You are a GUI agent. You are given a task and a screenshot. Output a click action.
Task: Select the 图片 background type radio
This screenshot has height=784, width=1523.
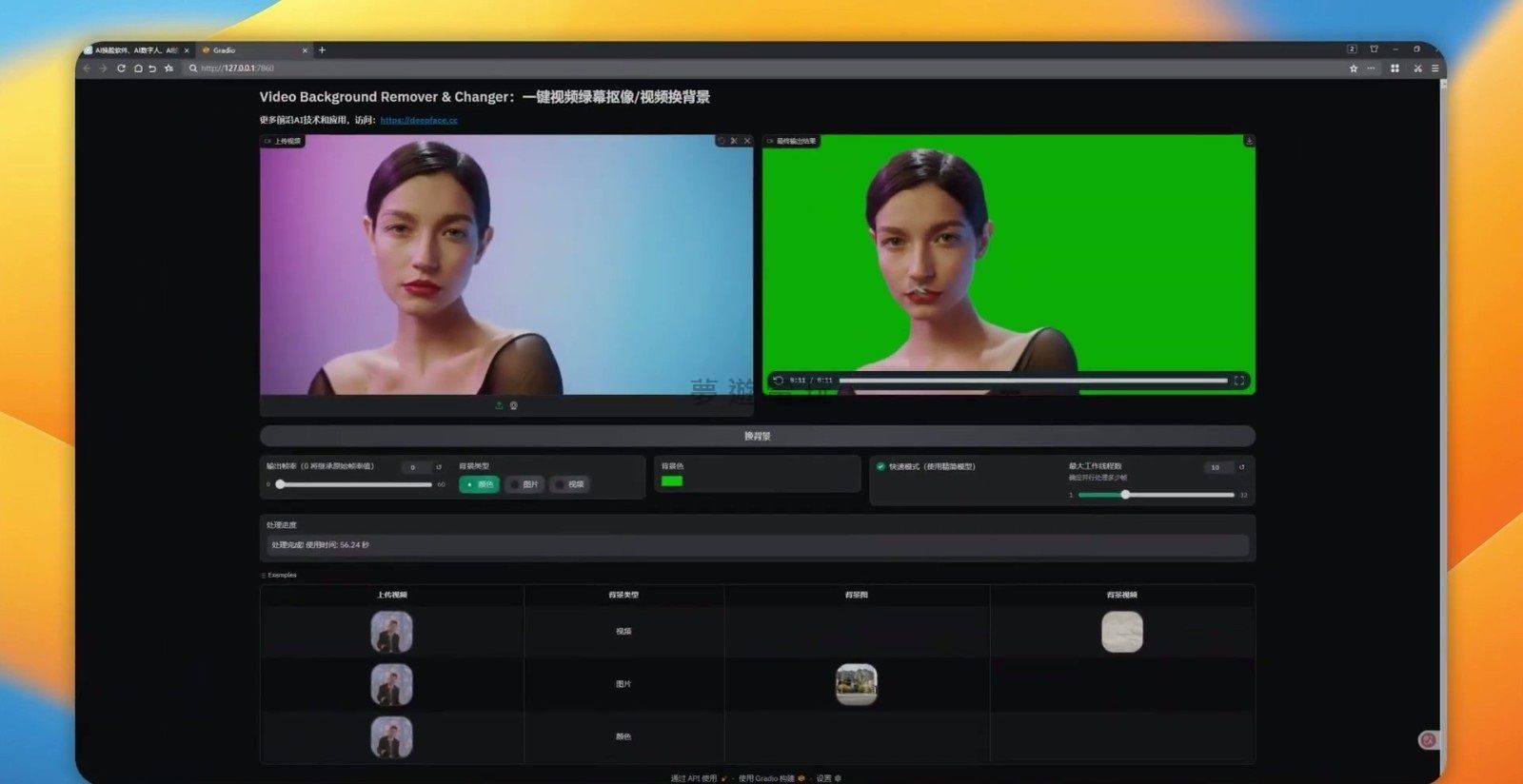(524, 484)
